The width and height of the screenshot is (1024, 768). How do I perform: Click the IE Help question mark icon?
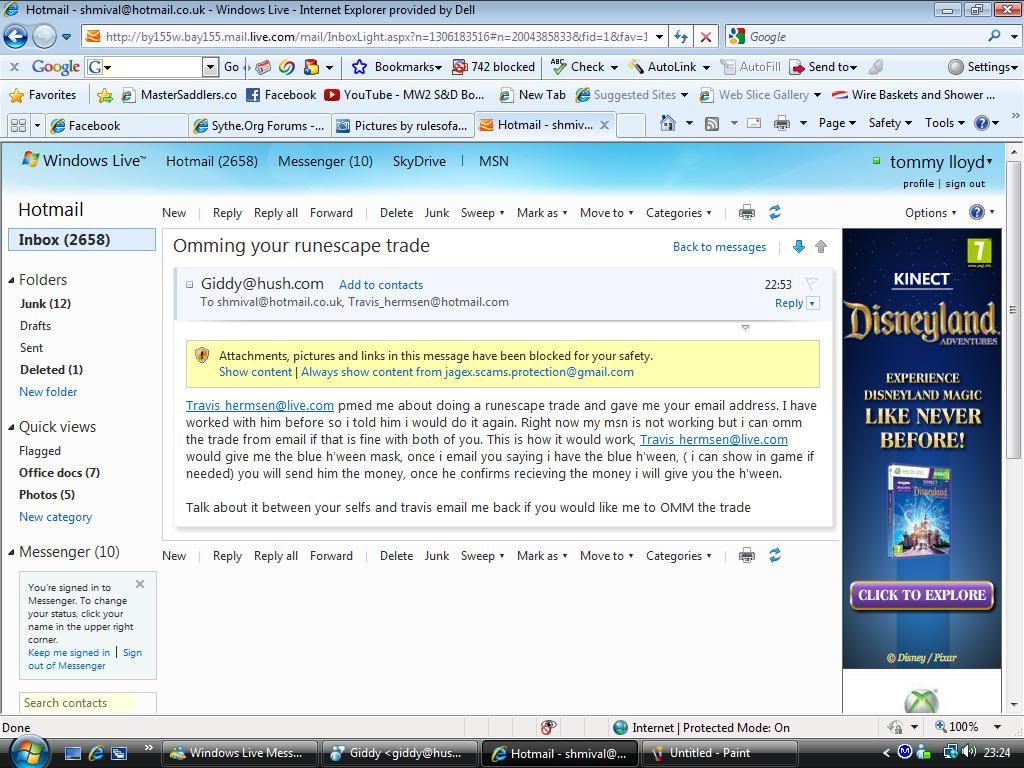tap(982, 123)
